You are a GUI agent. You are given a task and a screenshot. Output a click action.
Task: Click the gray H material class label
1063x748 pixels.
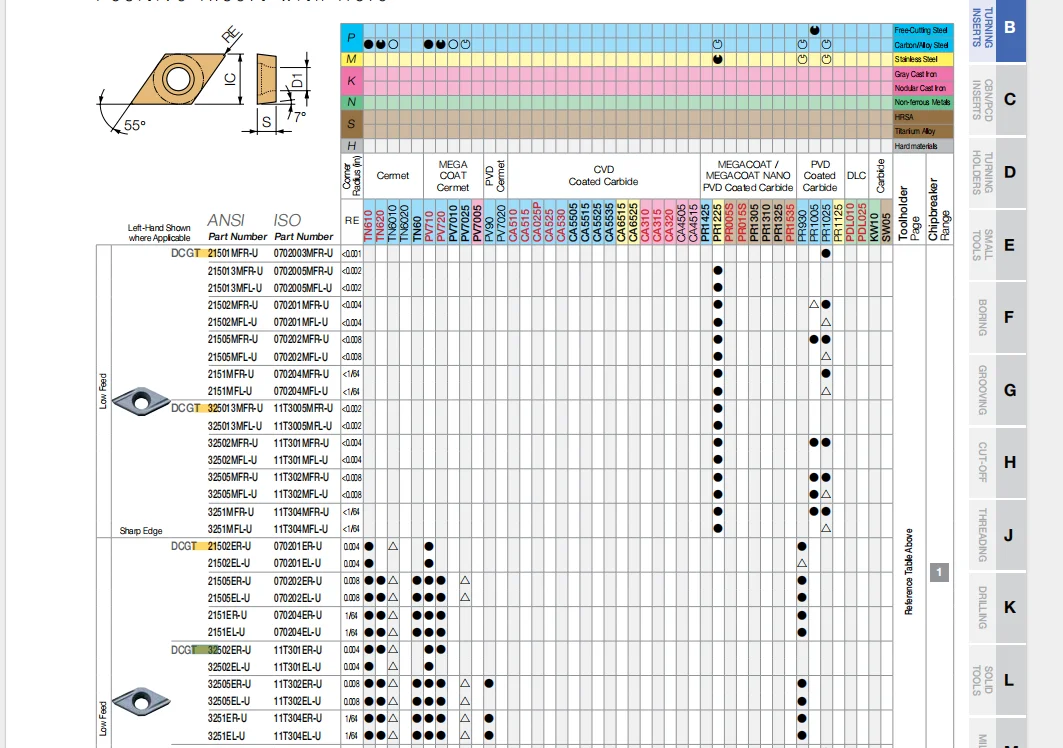351,146
